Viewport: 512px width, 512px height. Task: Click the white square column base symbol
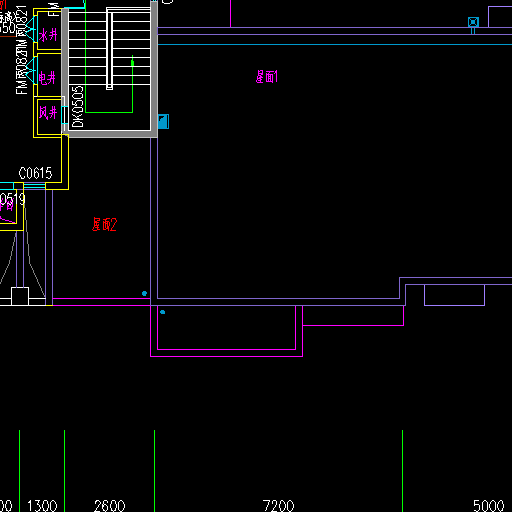[20, 296]
